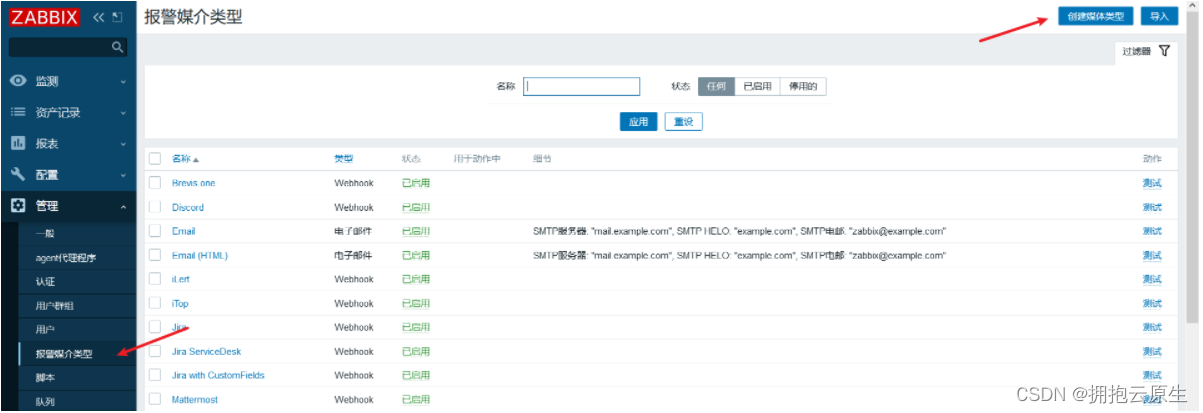
Task: Click the 配置 wrench icon
Action: 18,174
